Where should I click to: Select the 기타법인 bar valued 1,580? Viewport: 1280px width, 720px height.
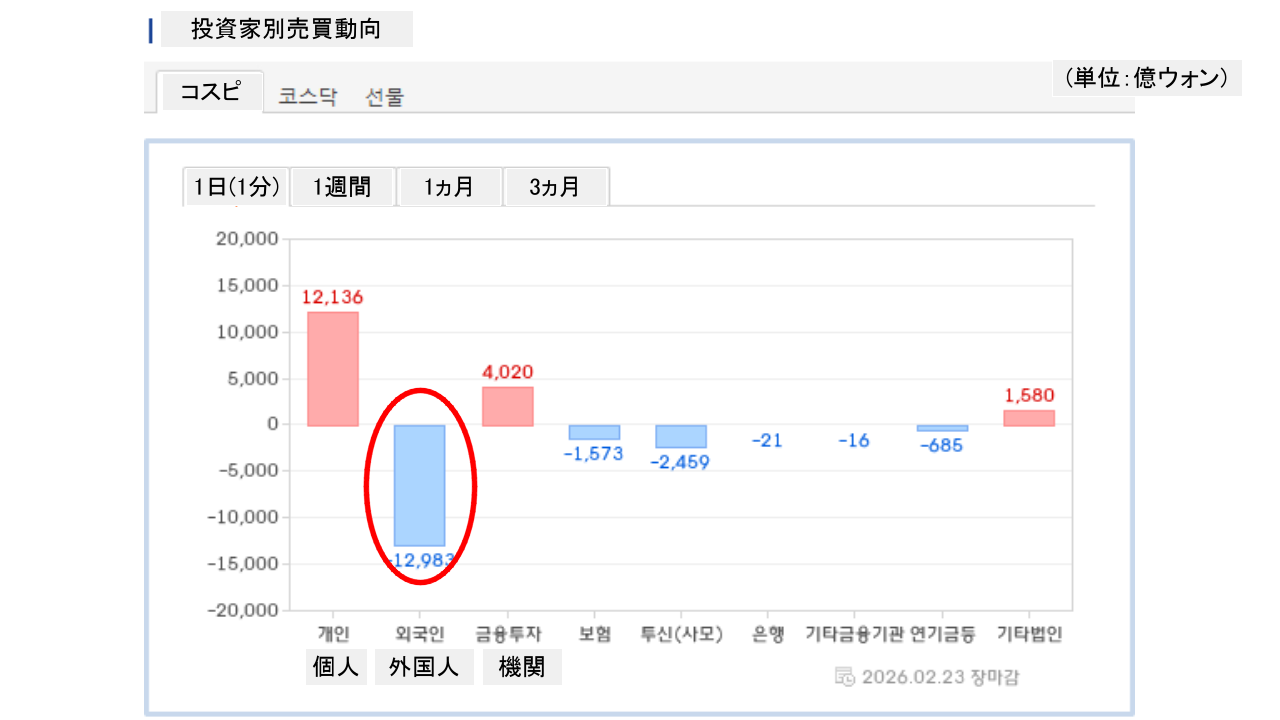[1029, 418]
